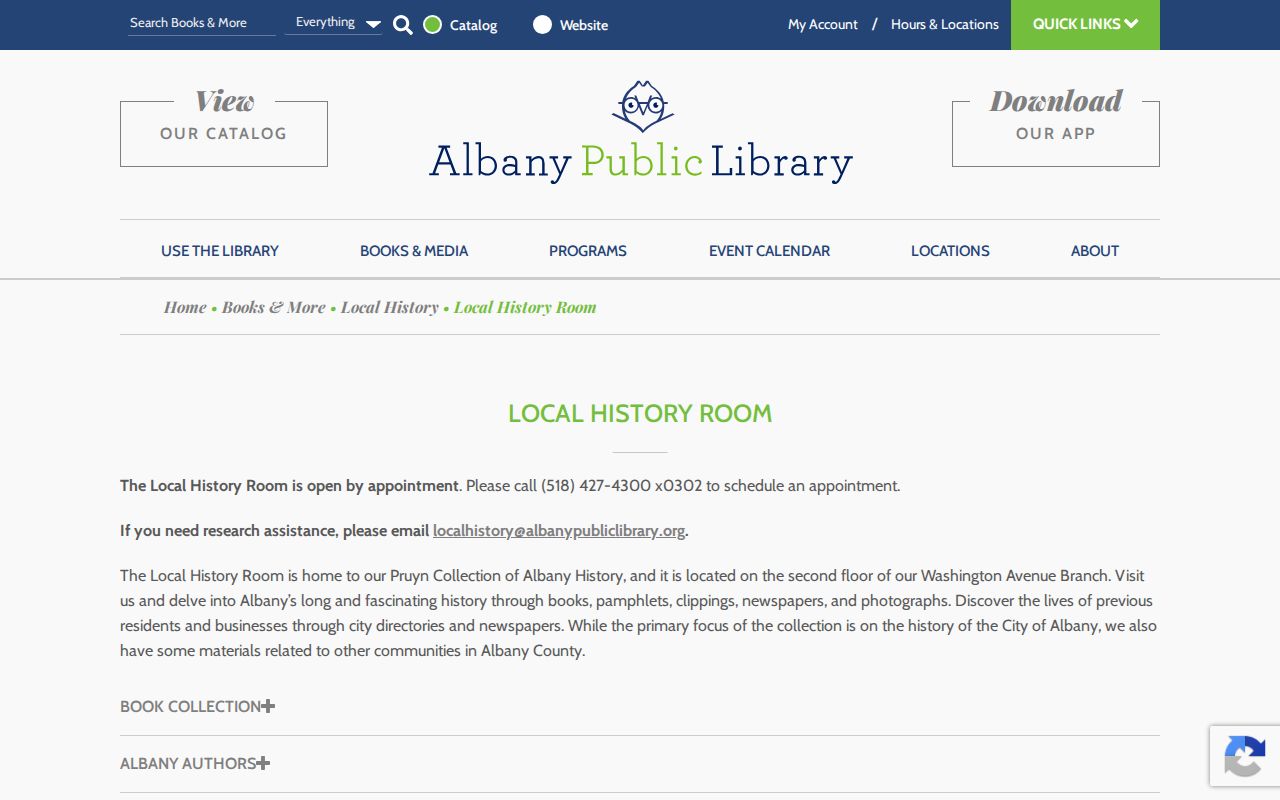Image resolution: width=1280 pixels, height=800 pixels.
Task: Click the Albany Public Library owl logo
Action: (x=641, y=132)
